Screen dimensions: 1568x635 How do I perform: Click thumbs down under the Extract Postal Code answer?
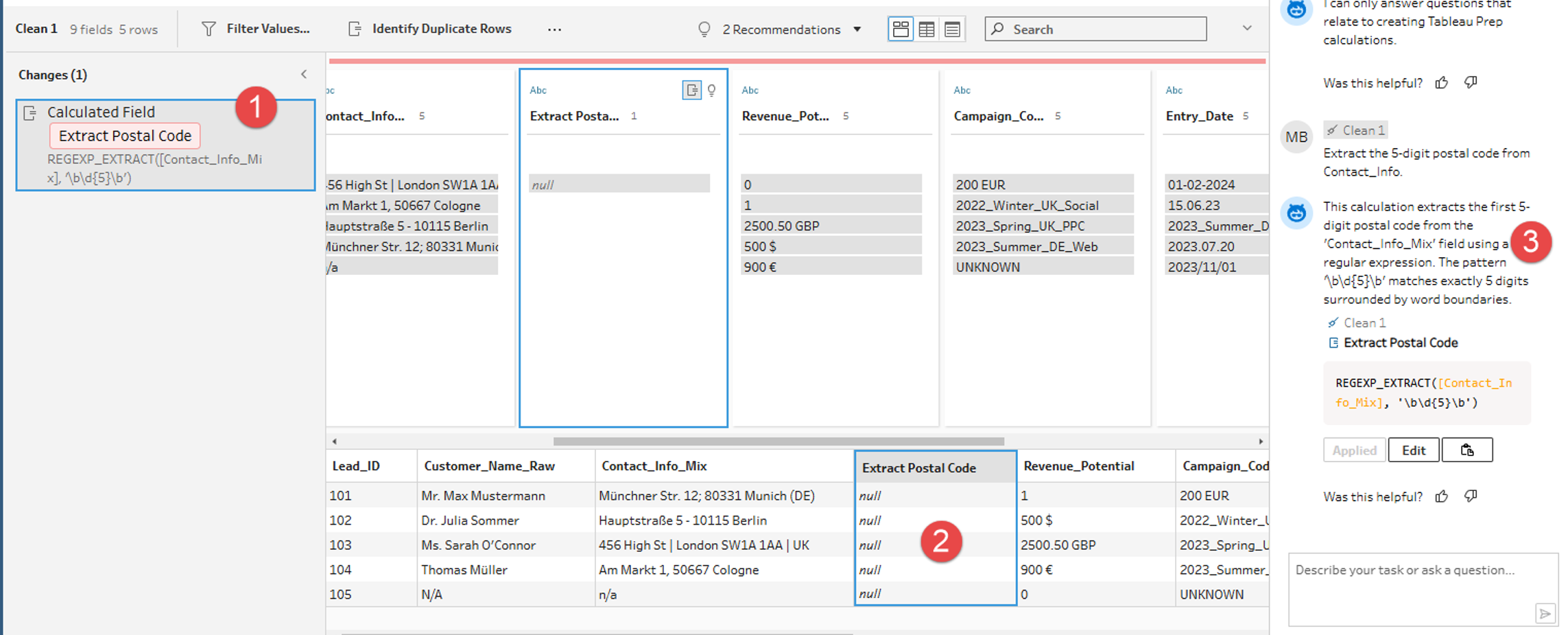click(1471, 496)
